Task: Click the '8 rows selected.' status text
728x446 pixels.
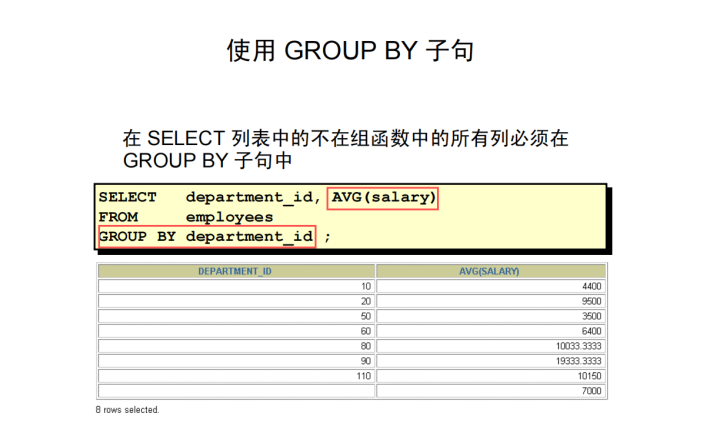Action: coord(127,410)
